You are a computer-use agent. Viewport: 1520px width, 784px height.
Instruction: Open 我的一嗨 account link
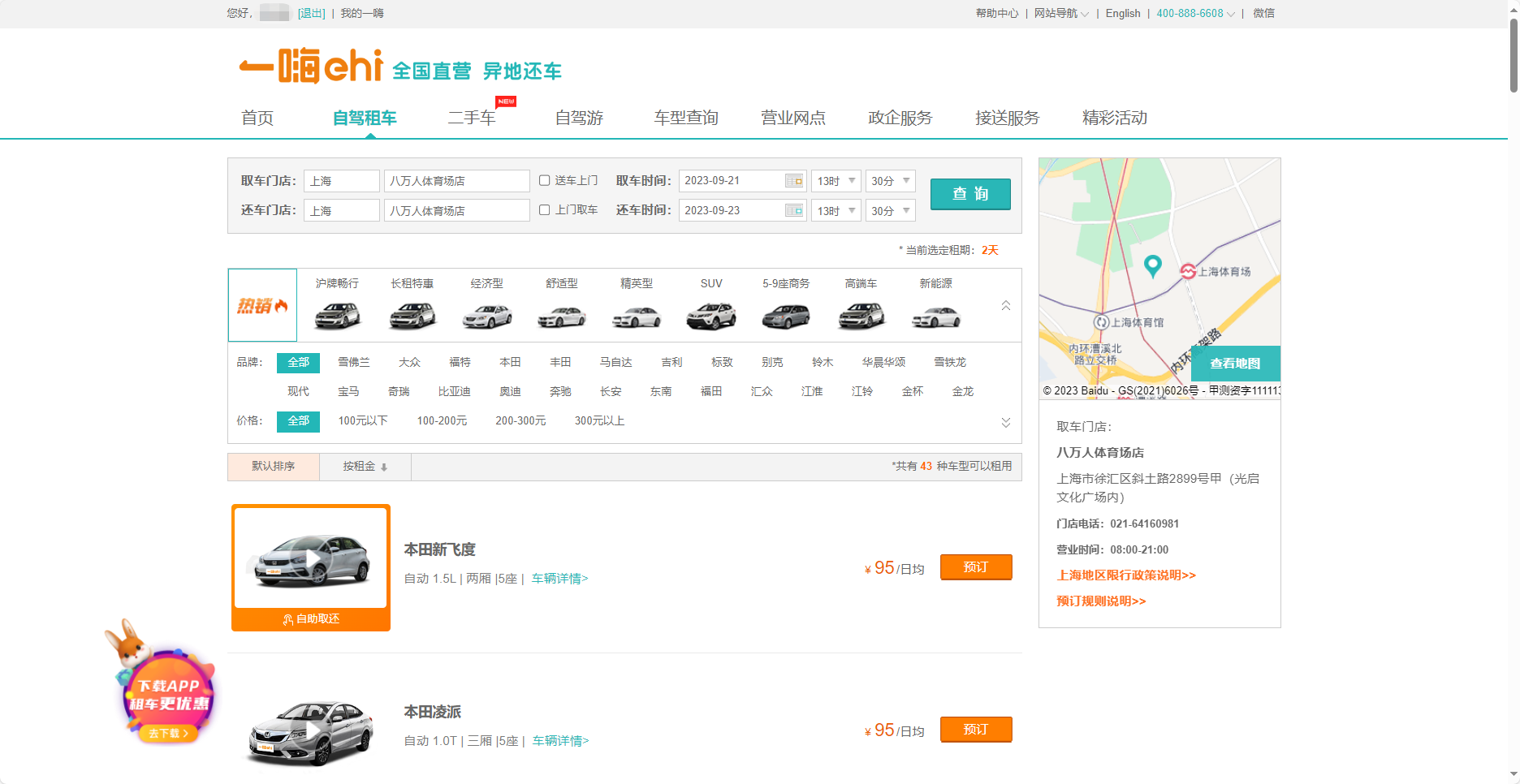pyautogui.click(x=362, y=13)
